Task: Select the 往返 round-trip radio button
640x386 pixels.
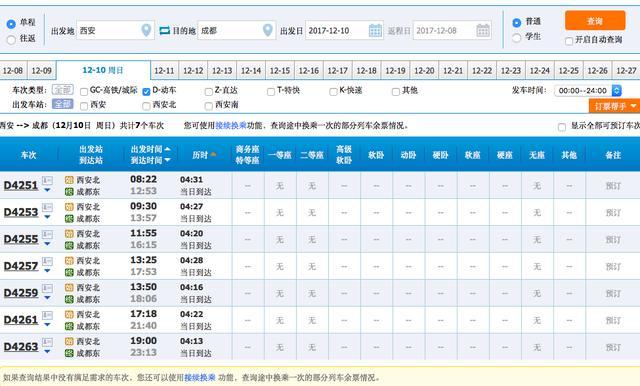Action: (x=11, y=40)
